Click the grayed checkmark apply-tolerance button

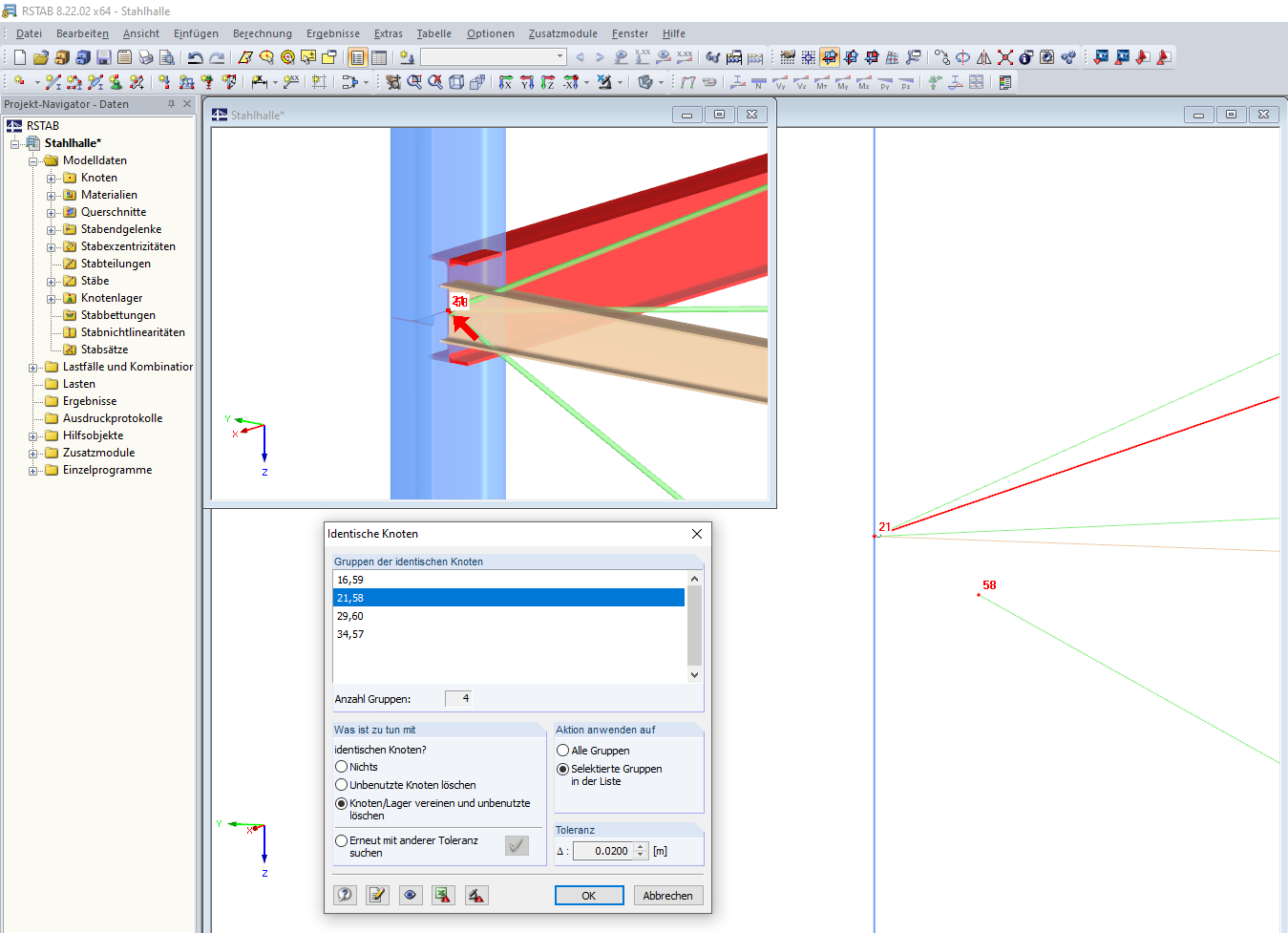517,845
